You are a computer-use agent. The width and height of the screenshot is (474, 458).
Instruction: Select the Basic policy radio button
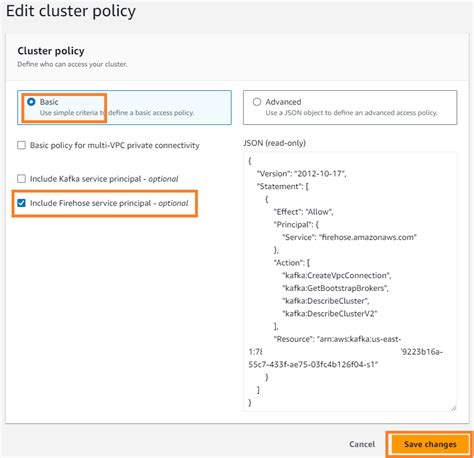coord(31,102)
